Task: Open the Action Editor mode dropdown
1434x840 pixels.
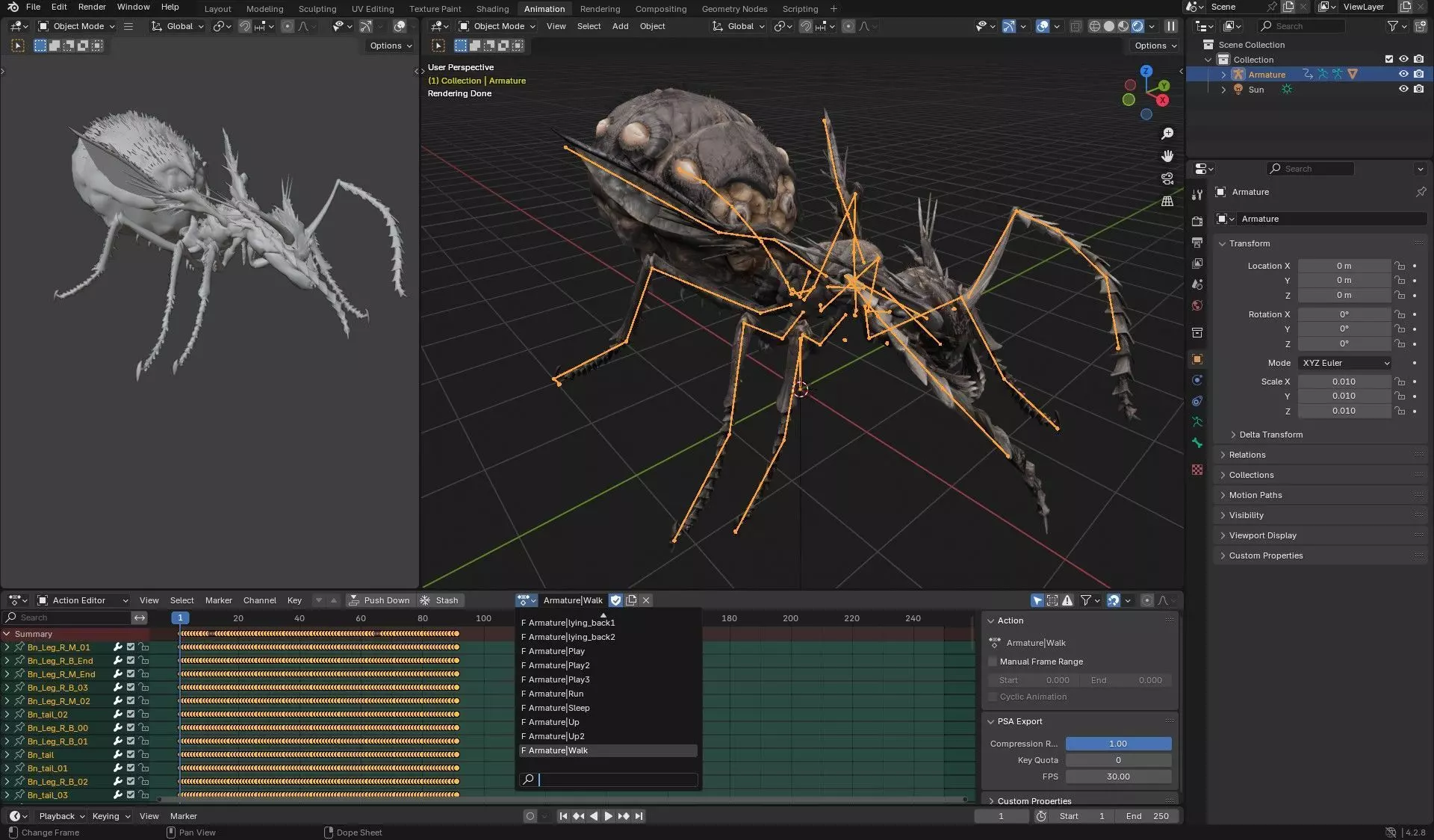Action: (83, 600)
